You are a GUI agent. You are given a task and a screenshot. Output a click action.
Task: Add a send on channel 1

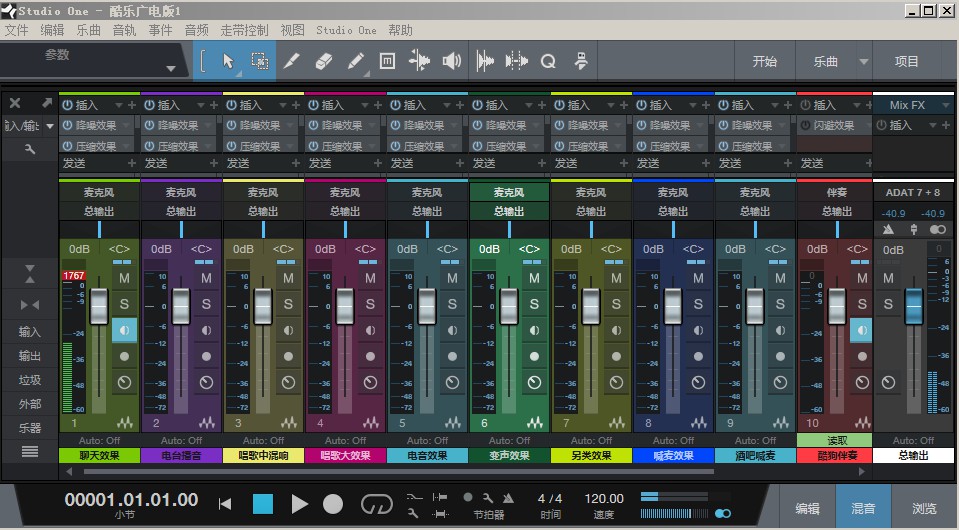[x=130, y=163]
